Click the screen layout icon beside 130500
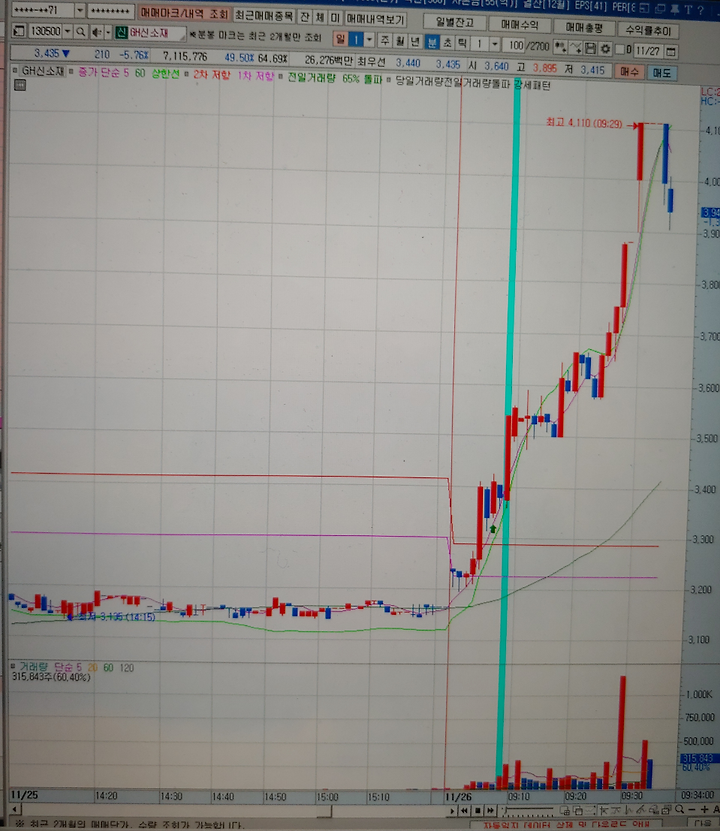This screenshot has height=831, width=720. pyautogui.click(x=19, y=32)
